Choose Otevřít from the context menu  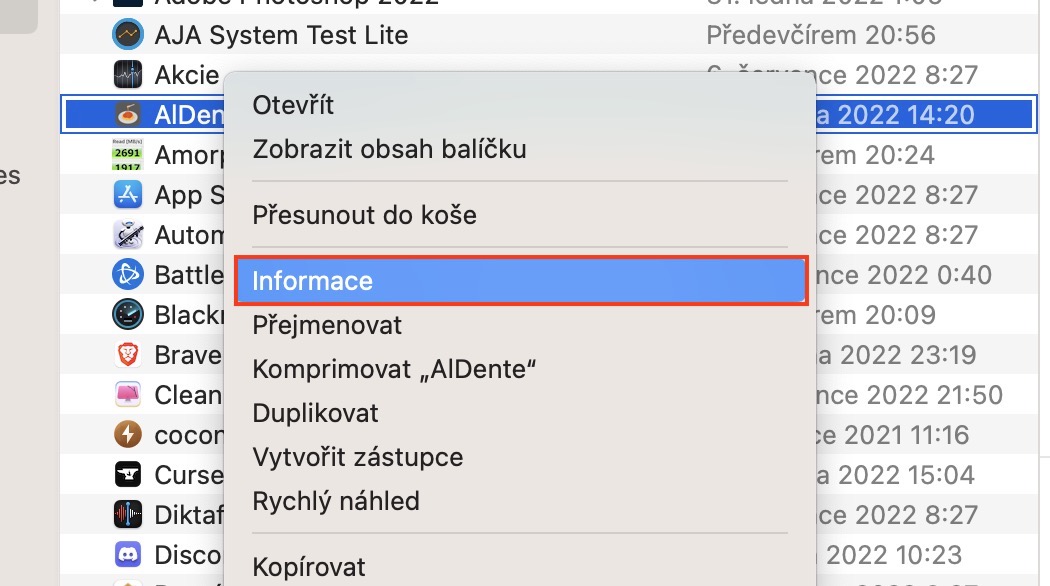point(293,105)
